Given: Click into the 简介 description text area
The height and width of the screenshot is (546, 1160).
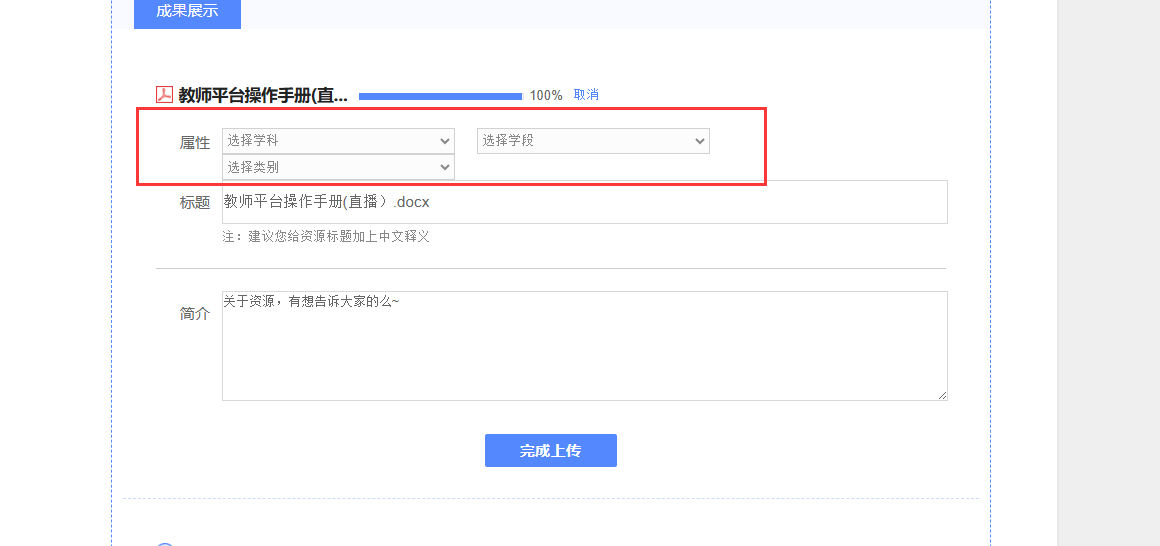Looking at the screenshot, I should (584, 346).
